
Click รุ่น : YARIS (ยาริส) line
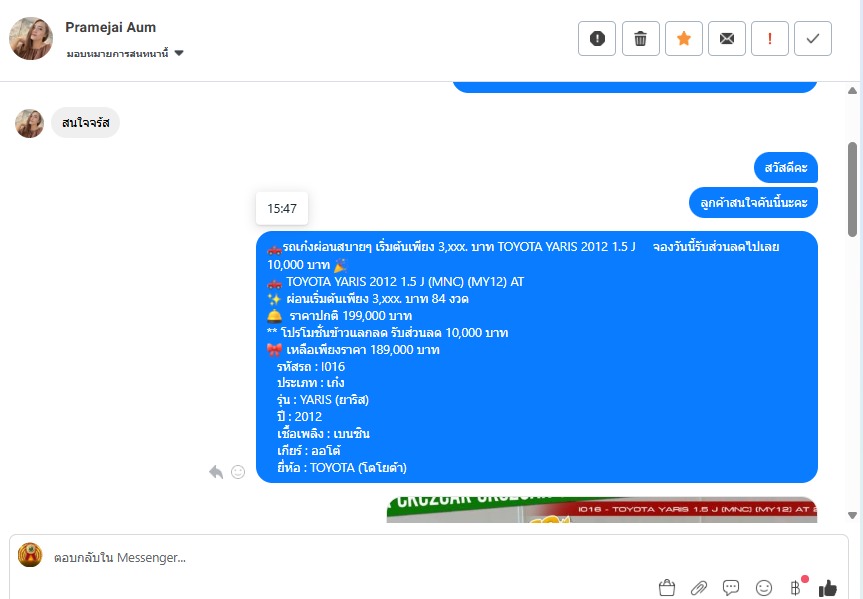coord(323,400)
